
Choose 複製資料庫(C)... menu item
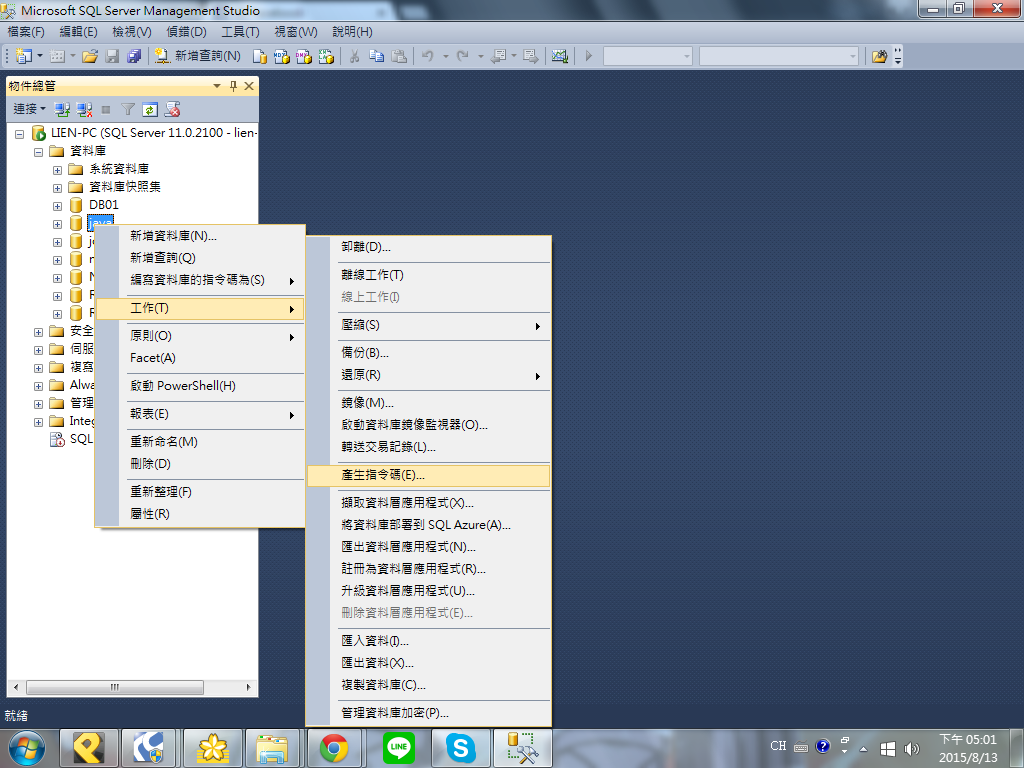(428, 685)
